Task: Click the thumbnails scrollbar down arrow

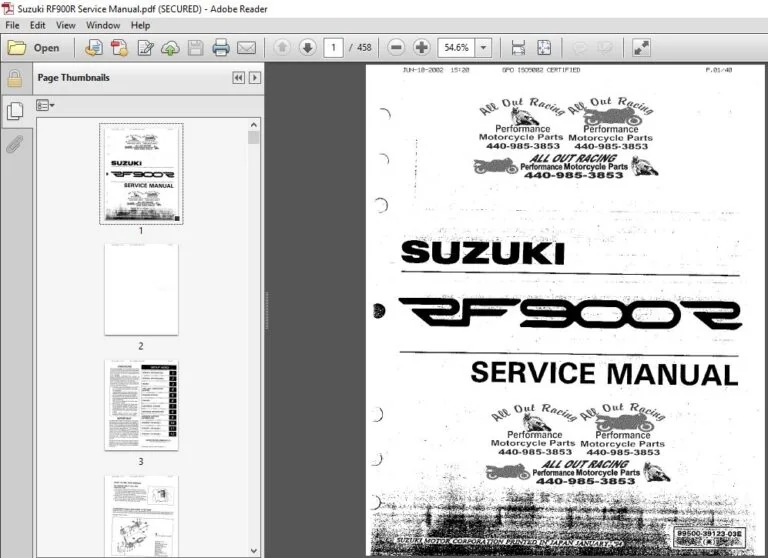Action: pyautogui.click(x=254, y=551)
